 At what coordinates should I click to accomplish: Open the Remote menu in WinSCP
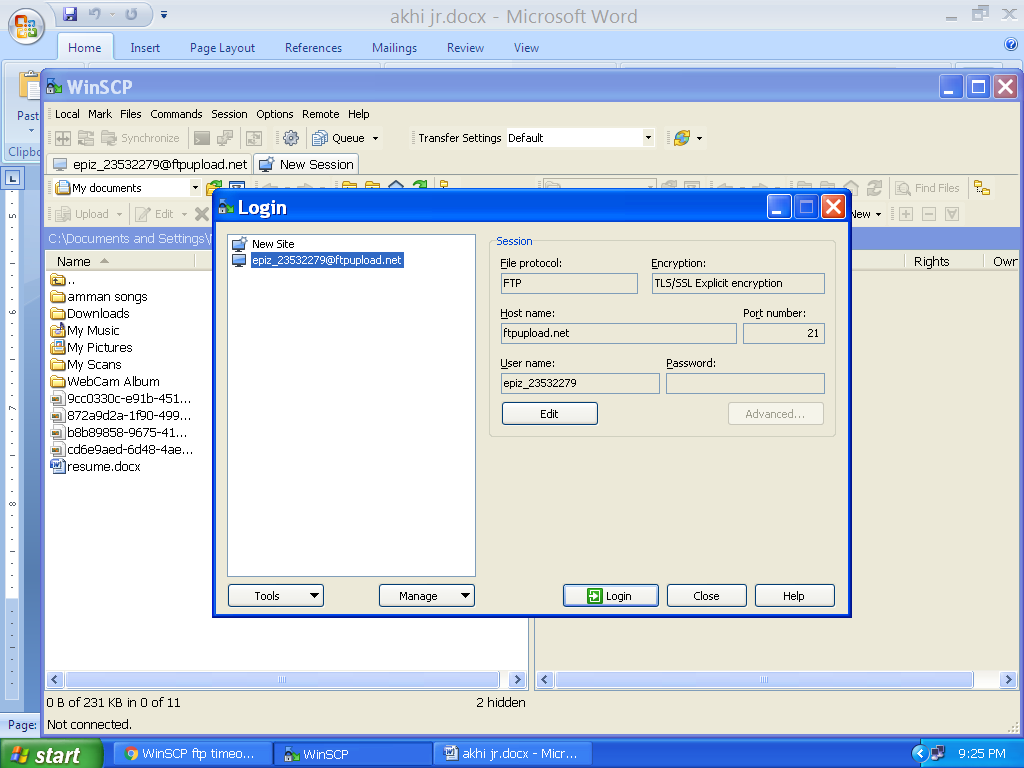pos(321,114)
